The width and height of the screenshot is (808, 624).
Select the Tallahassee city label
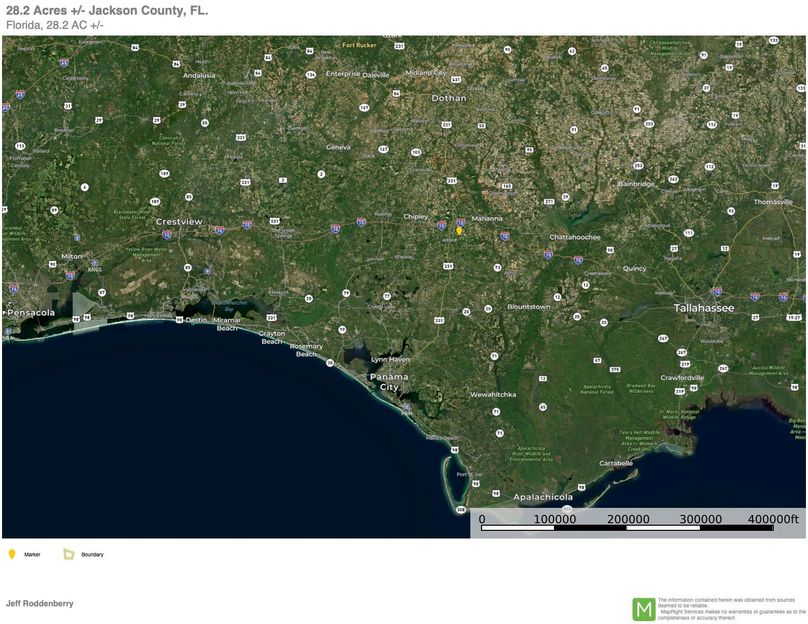pos(704,307)
